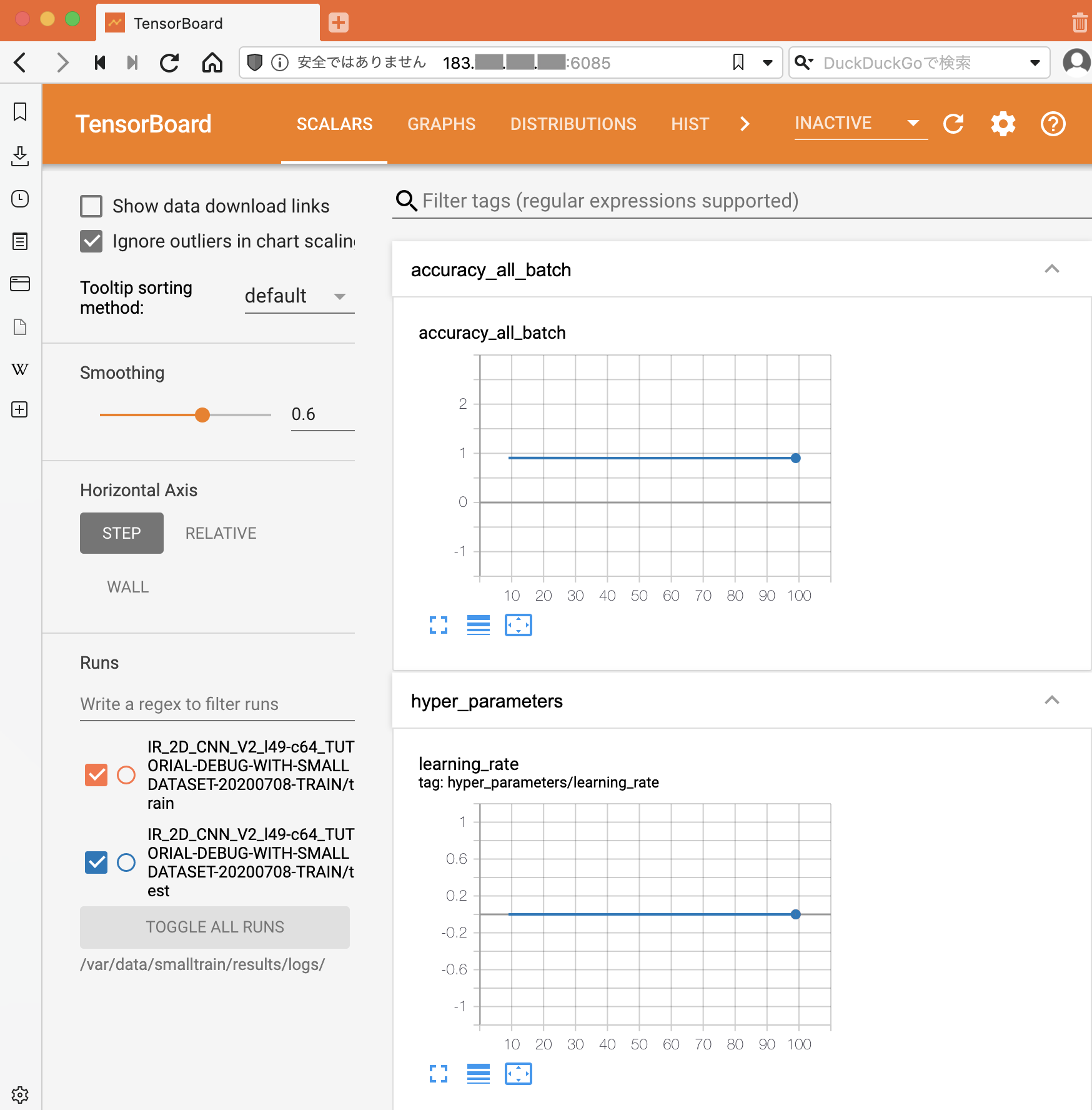Viewport: 1092px width, 1110px height.
Task: Select RELATIVE horizontal axis
Action: (x=221, y=533)
